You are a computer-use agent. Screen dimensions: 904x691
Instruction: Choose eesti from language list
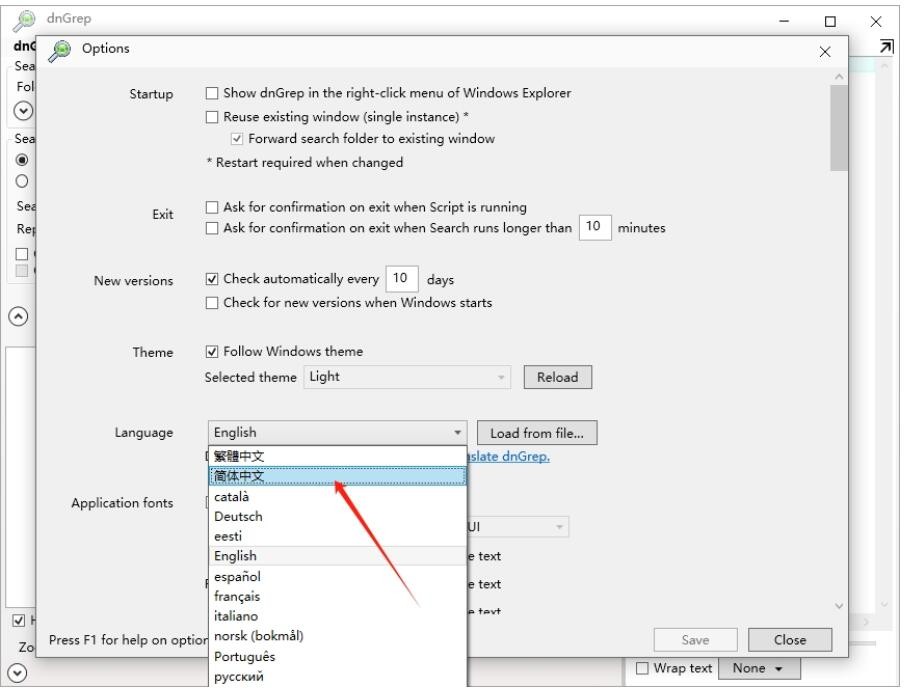[x=337, y=537]
